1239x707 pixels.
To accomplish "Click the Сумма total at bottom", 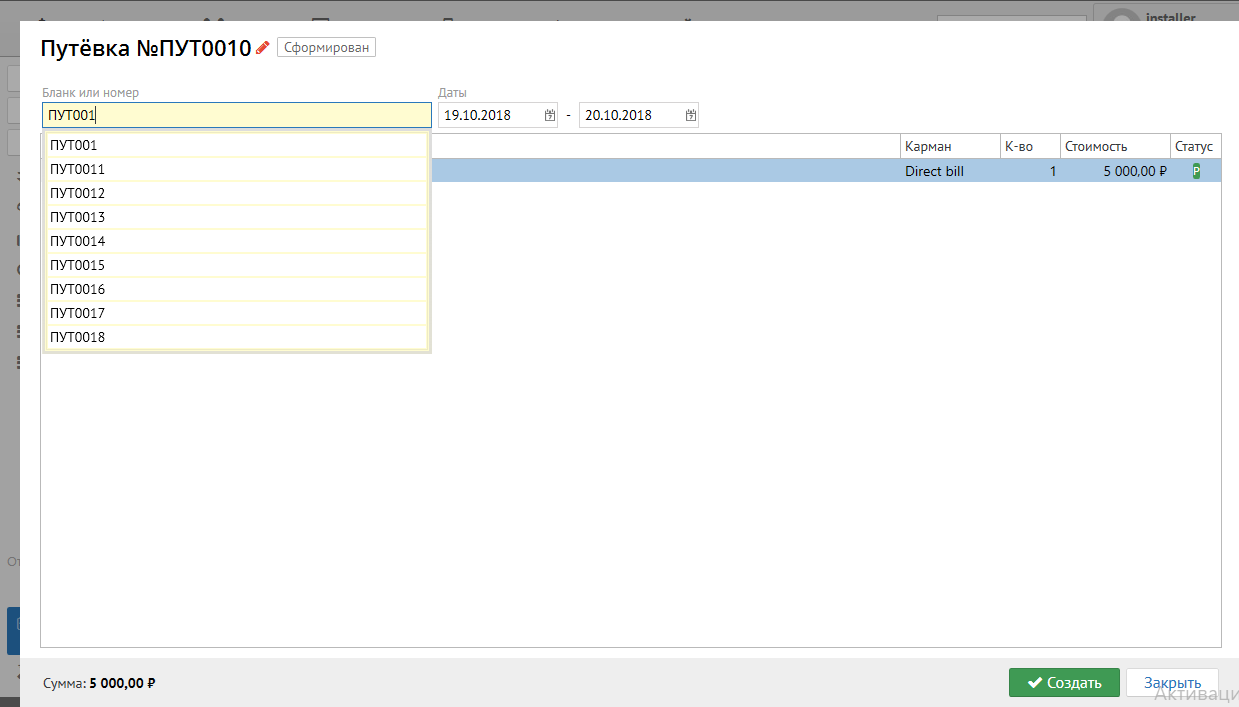I will (x=99, y=684).
